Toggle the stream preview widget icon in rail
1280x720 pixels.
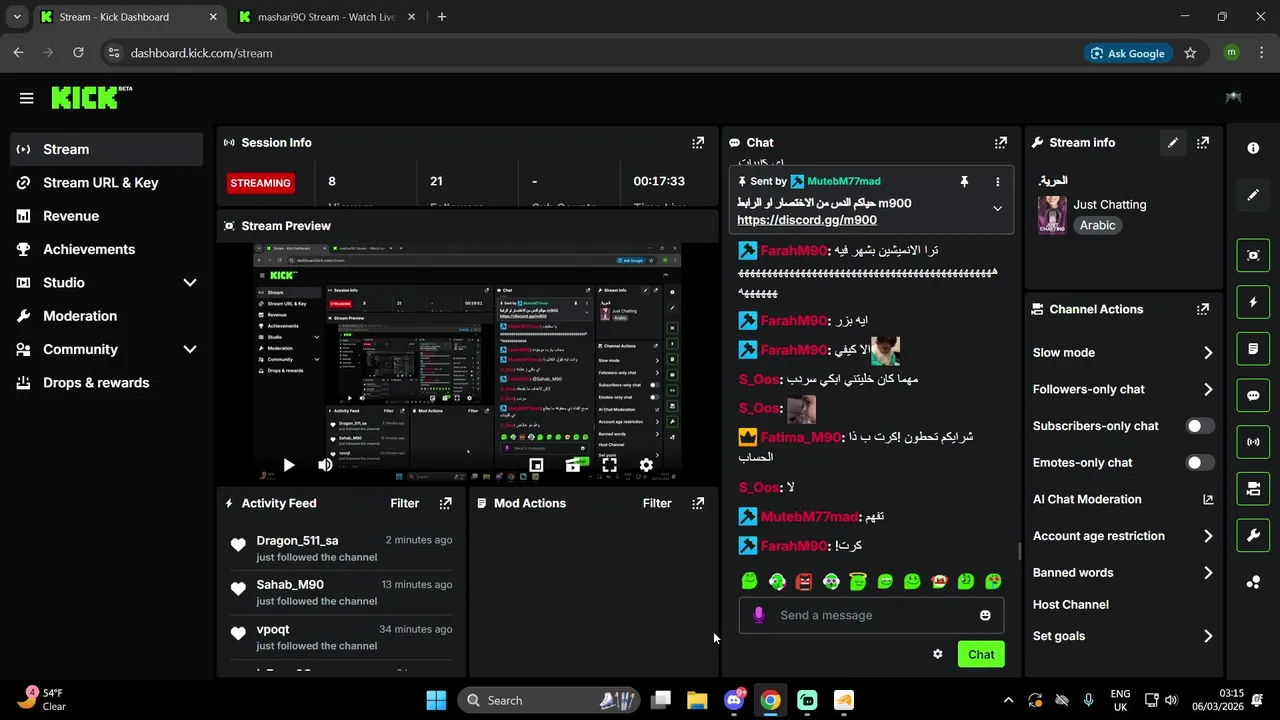pos(1253,255)
